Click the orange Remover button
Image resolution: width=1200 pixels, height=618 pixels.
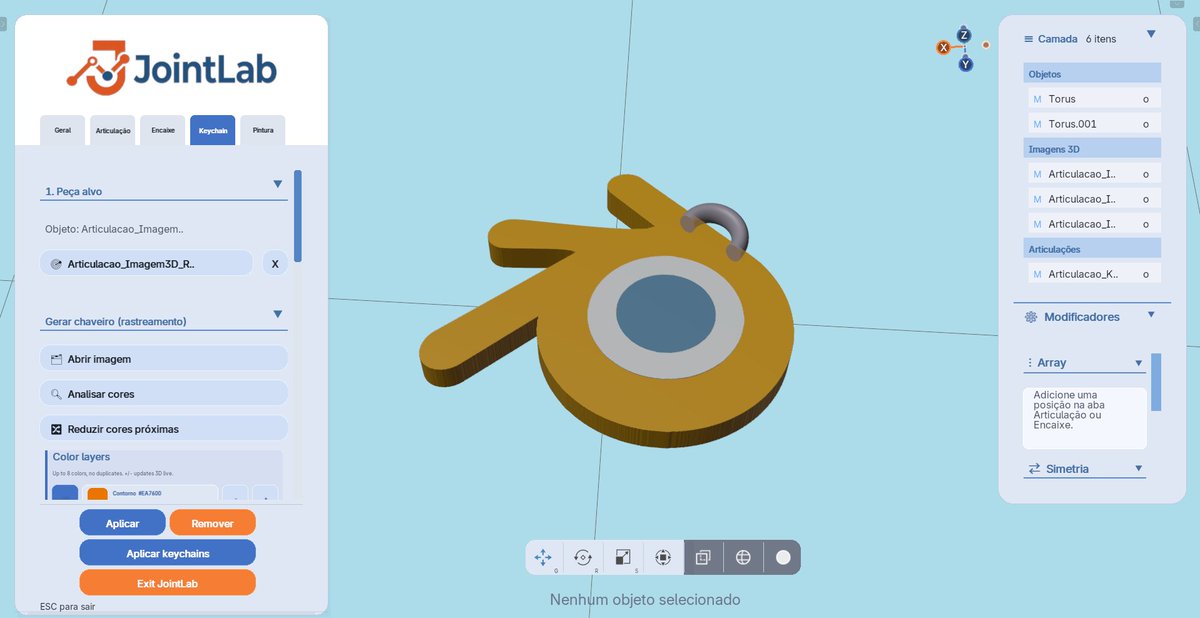(x=213, y=523)
